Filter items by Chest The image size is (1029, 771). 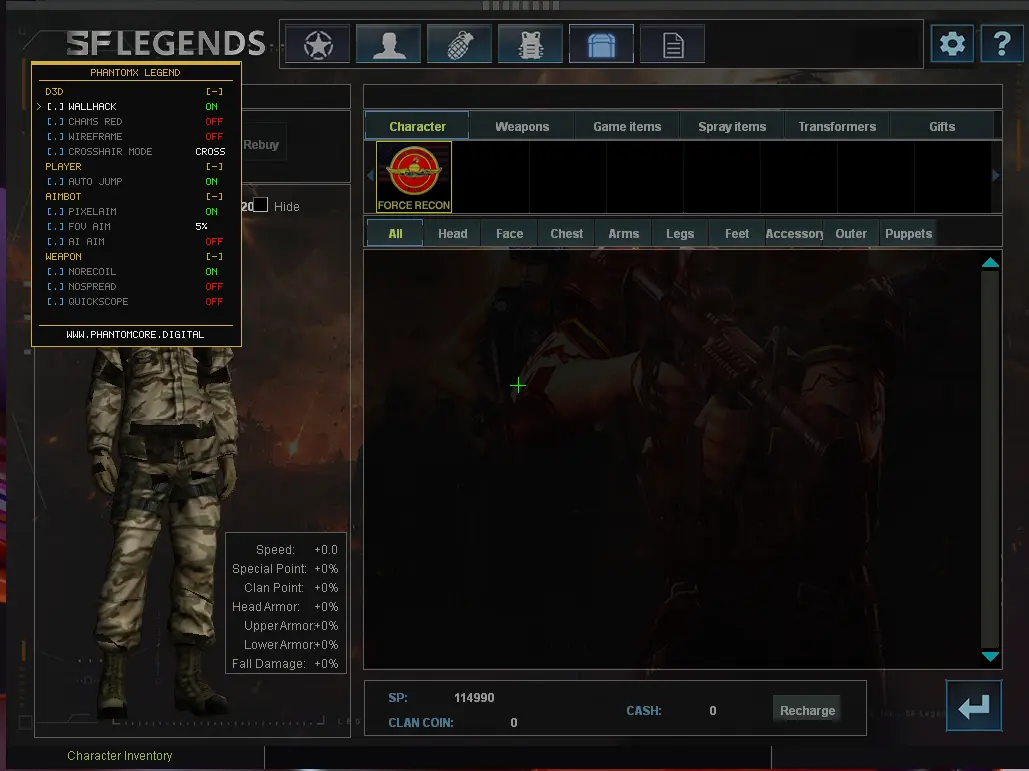click(566, 234)
